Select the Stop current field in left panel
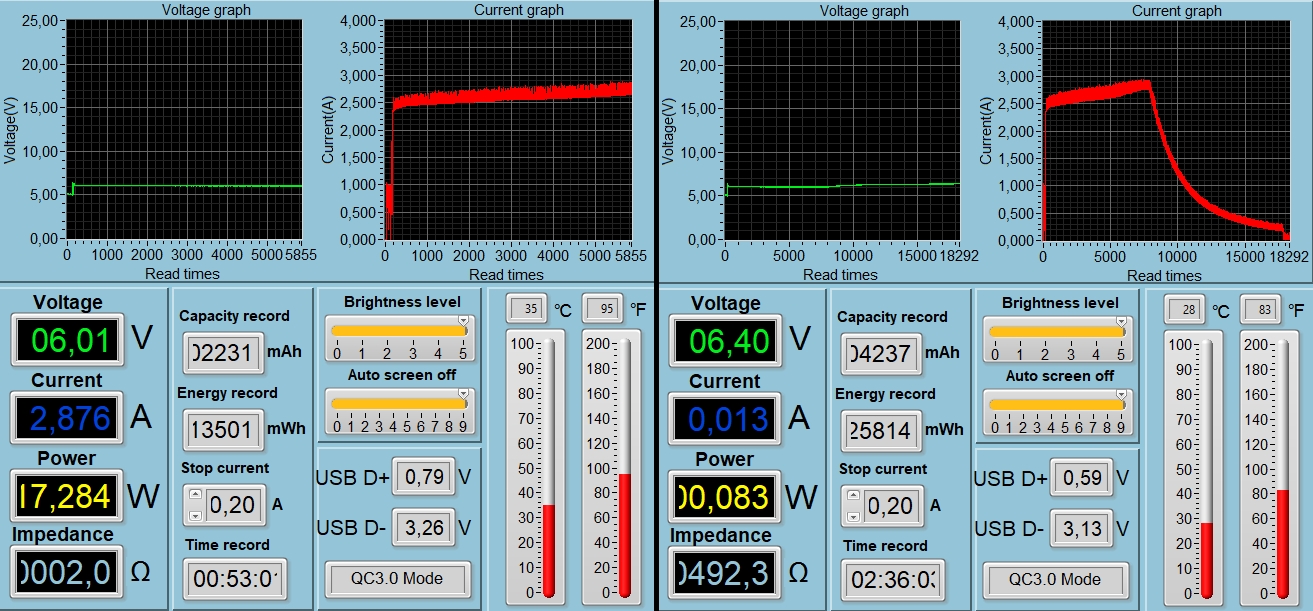Image resolution: width=1313 pixels, height=611 pixels. click(x=233, y=505)
